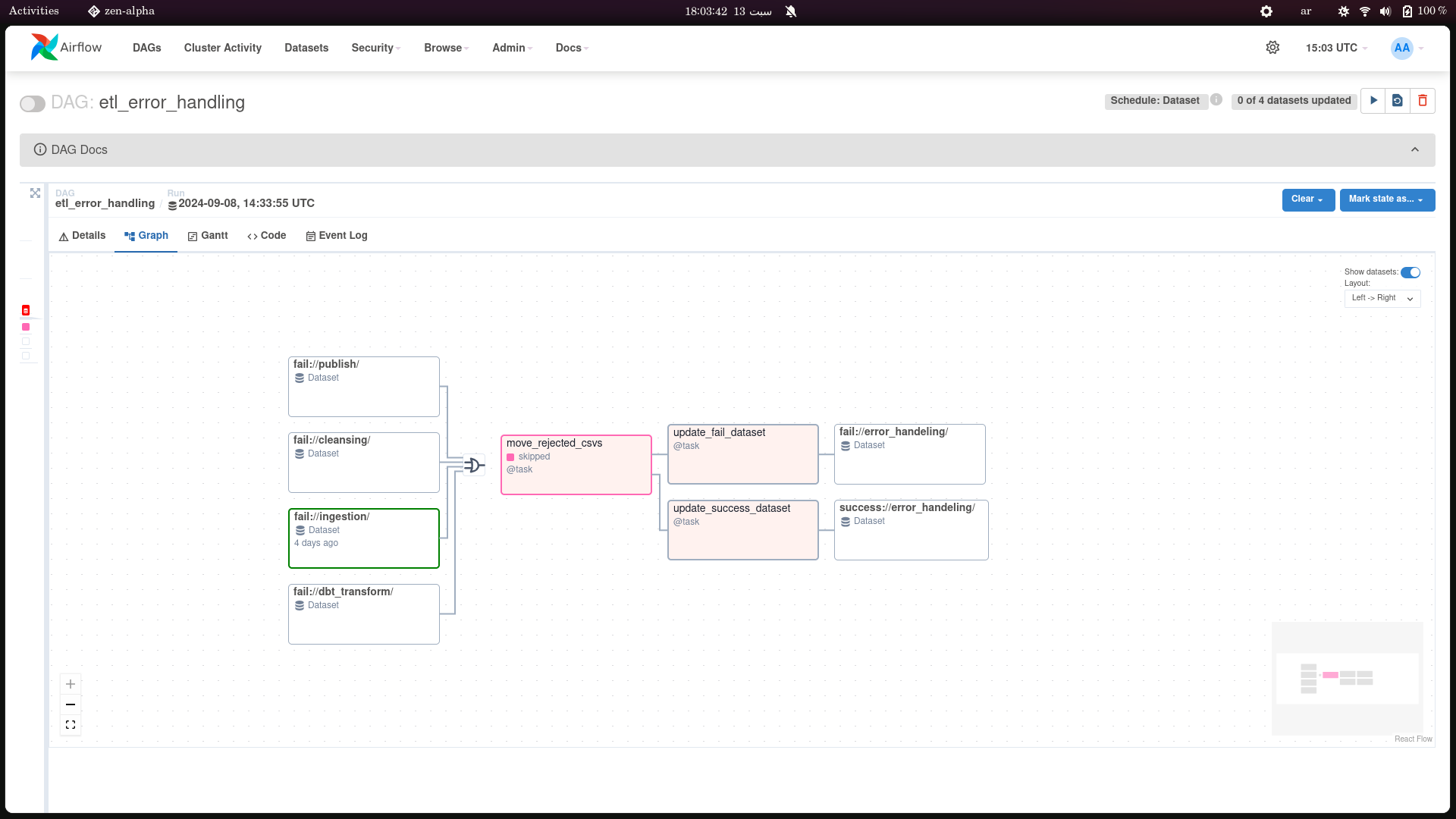The height and width of the screenshot is (819, 1456).
Task: Open the Datasets page
Action: point(306,48)
